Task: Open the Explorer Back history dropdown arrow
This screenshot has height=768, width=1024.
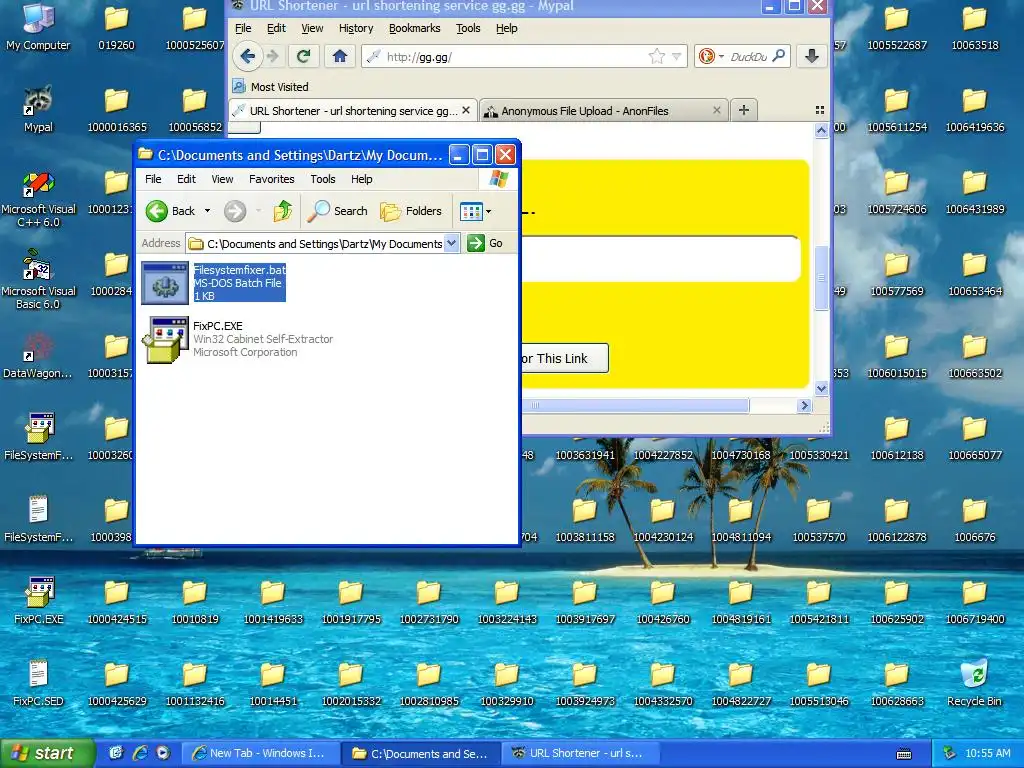Action: [207, 211]
